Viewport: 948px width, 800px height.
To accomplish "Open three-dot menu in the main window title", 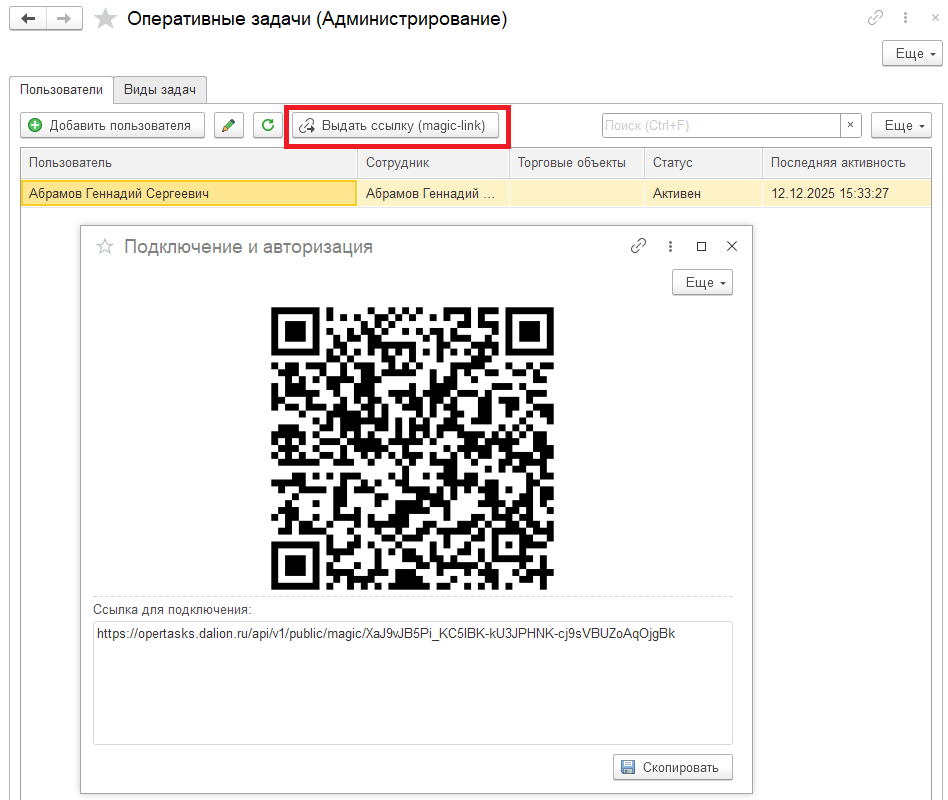I will pyautogui.click(x=905, y=18).
